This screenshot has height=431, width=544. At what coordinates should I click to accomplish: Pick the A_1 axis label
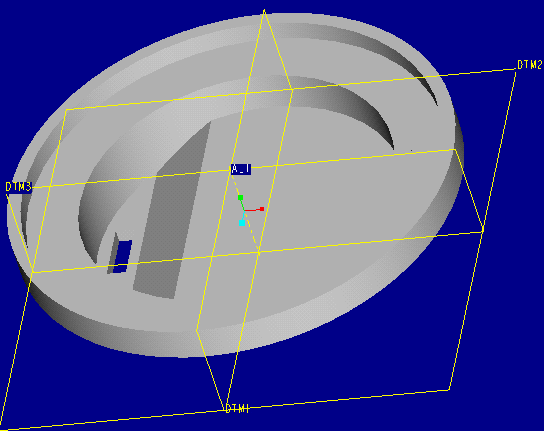click(240, 169)
